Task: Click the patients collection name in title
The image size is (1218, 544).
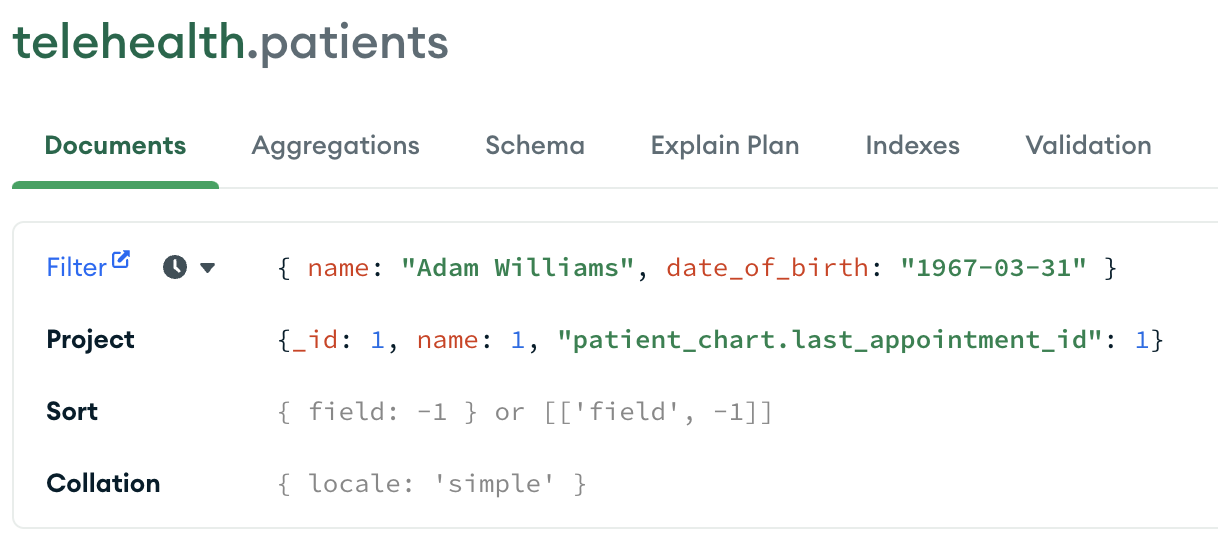Action: click(x=353, y=42)
